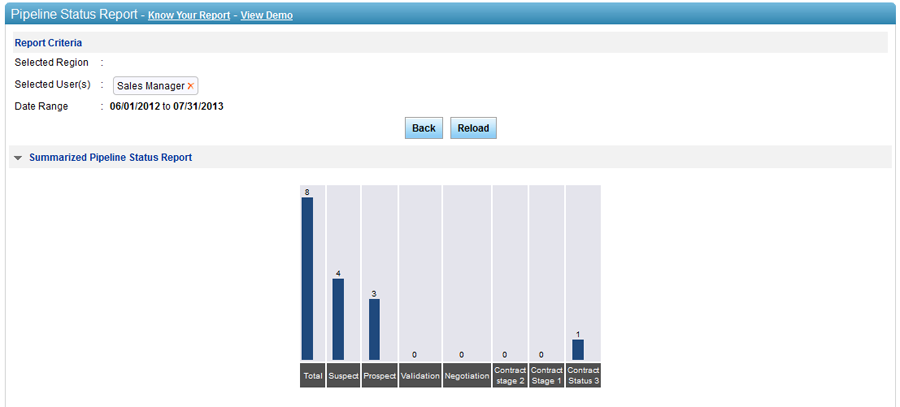Screen dimensions: 900x407
Task: Select the Suspect bar showing 4
Action: (338, 319)
